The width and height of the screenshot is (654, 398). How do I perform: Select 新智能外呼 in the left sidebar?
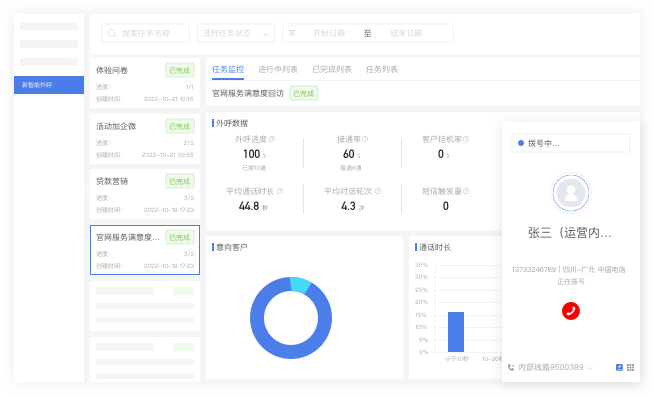pyautogui.click(x=49, y=85)
